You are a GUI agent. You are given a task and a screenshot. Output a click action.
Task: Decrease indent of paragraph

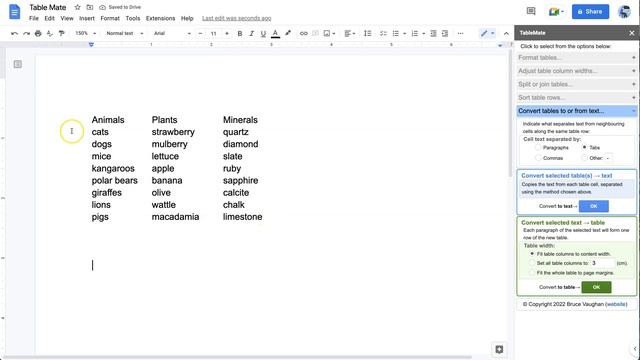coord(433,33)
